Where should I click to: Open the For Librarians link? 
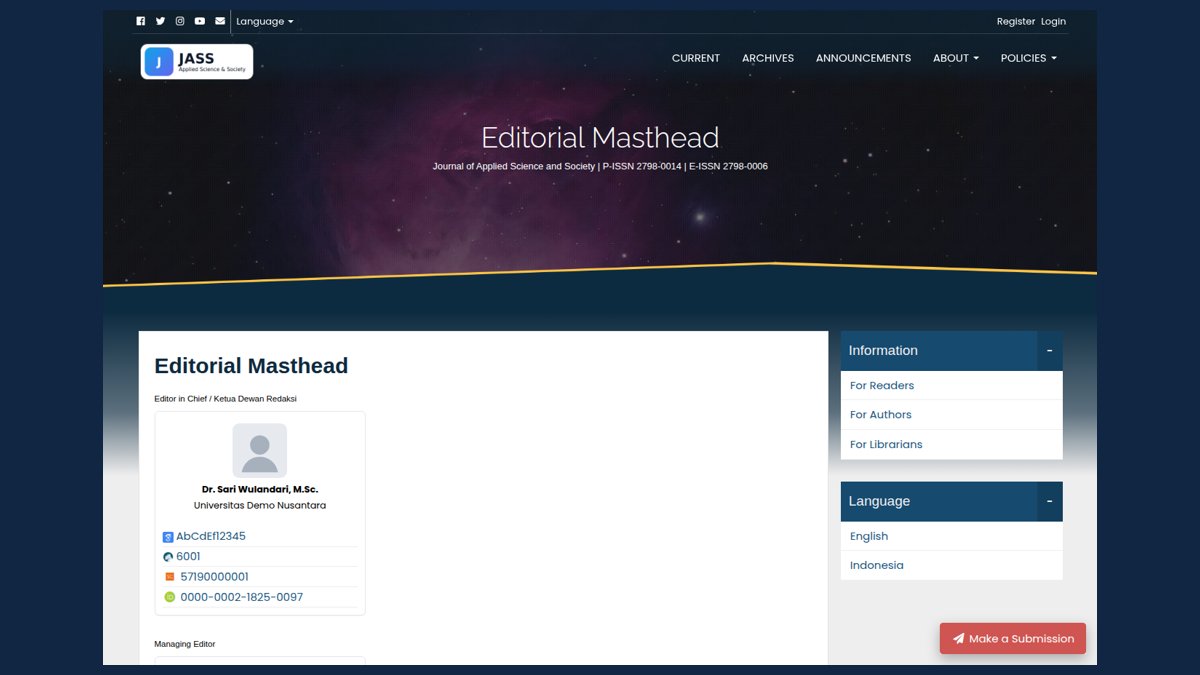tap(886, 444)
